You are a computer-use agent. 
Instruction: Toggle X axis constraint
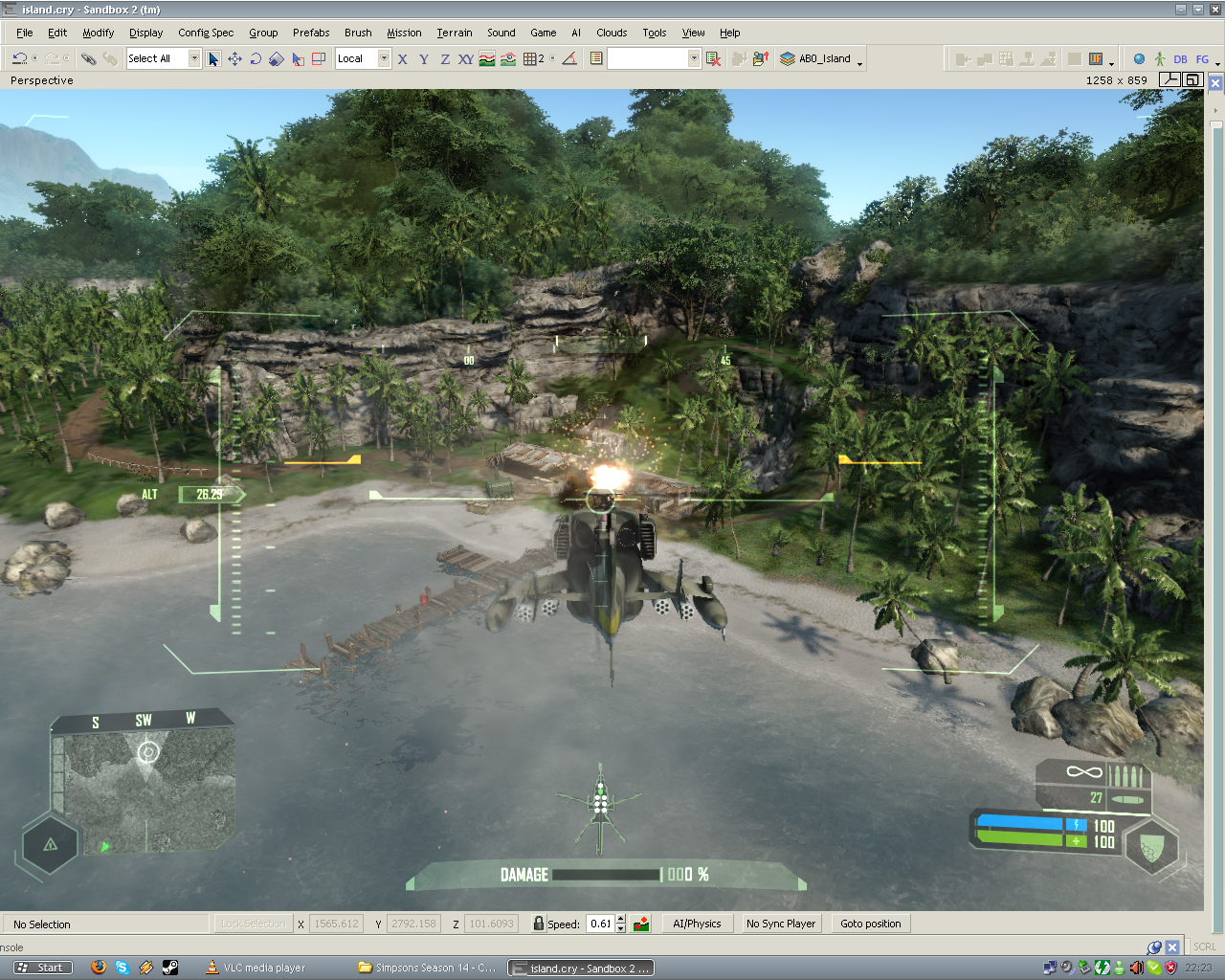pos(403,58)
